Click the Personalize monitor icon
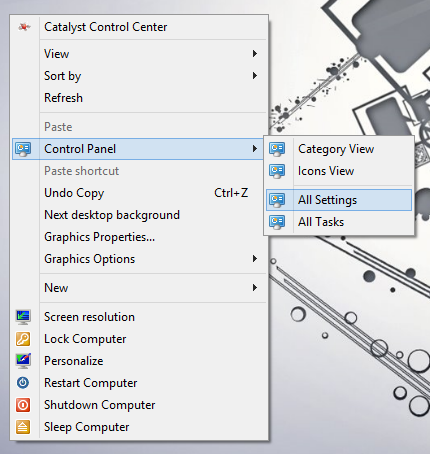Image resolution: width=430 pixels, height=454 pixels. 23,361
